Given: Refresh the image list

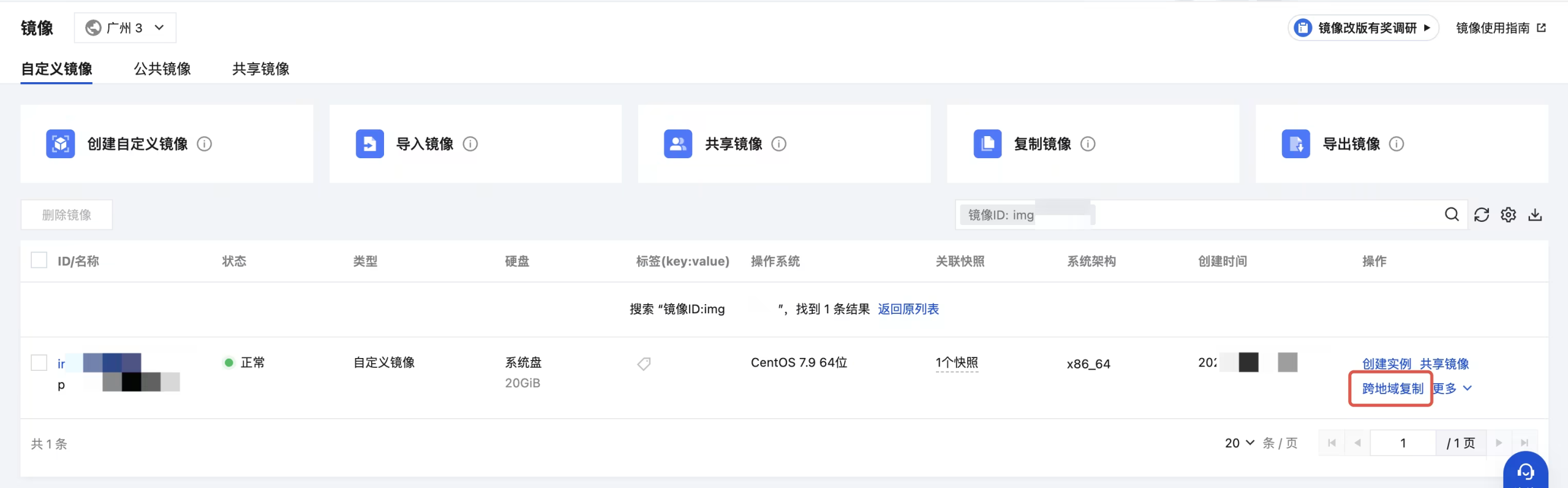Looking at the screenshot, I should click(x=1481, y=215).
